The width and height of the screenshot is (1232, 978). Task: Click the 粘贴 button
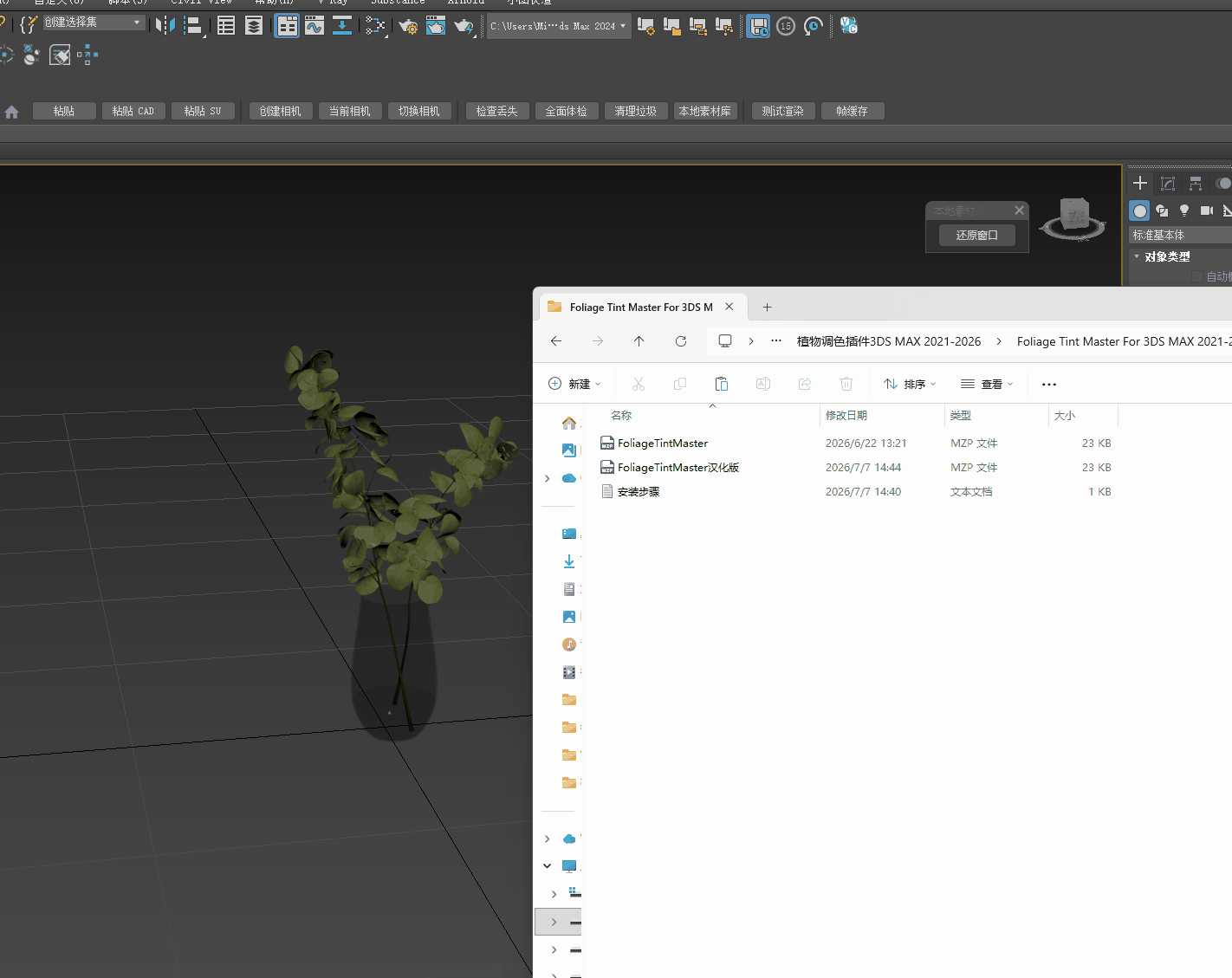64,111
